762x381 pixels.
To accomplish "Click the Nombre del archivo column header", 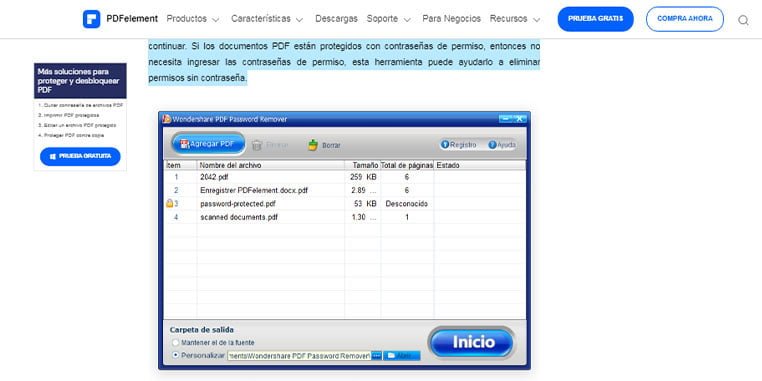I will point(271,165).
